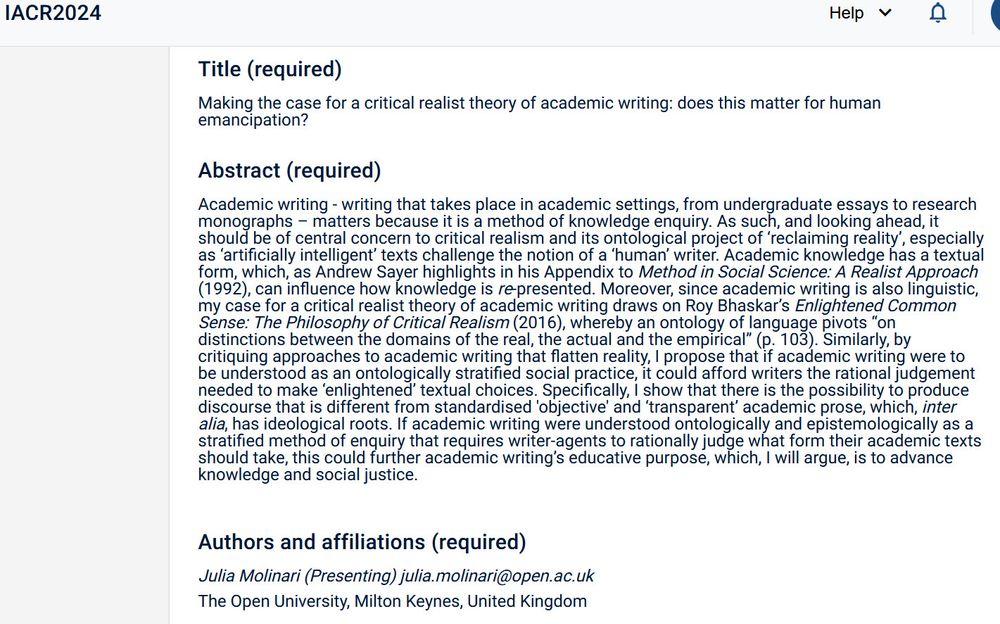Click the gray left sidebar panel
This screenshot has width=1000, height=624.
coord(85,330)
